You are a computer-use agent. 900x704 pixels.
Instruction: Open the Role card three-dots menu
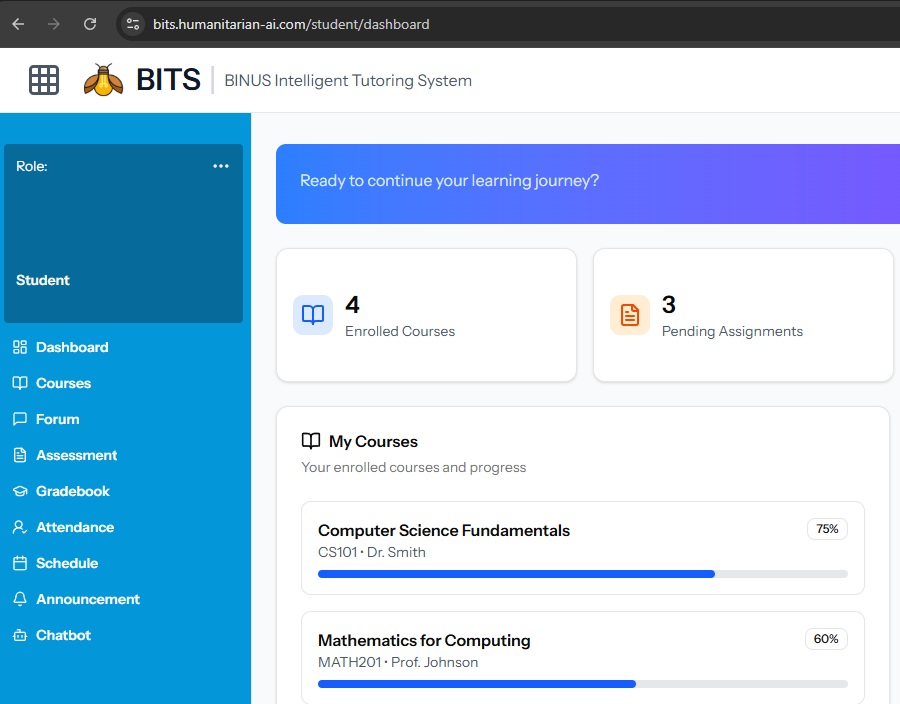pyautogui.click(x=221, y=166)
